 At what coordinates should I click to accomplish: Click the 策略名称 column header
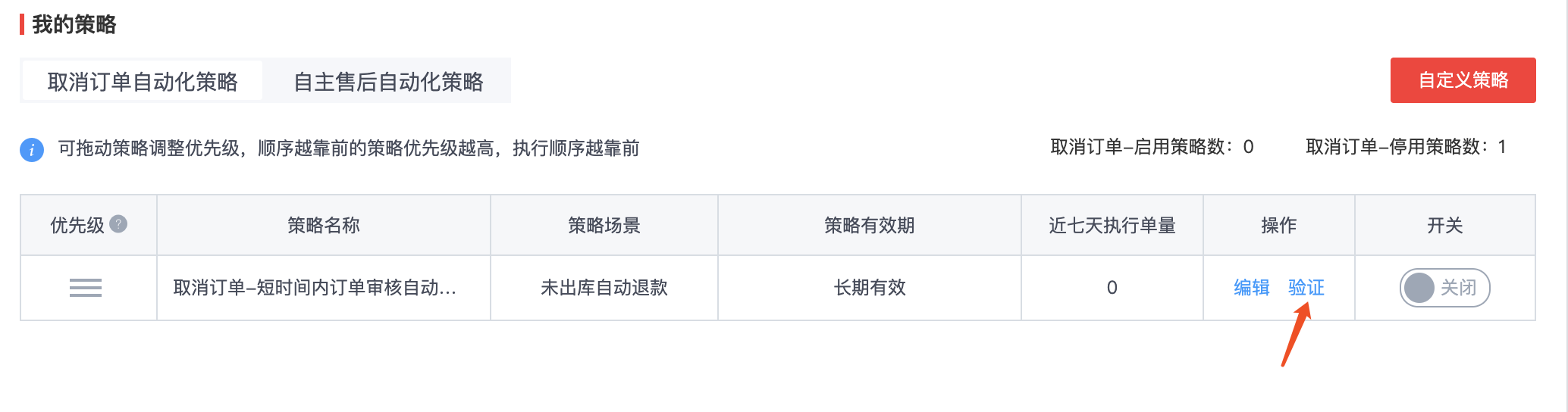324,225
